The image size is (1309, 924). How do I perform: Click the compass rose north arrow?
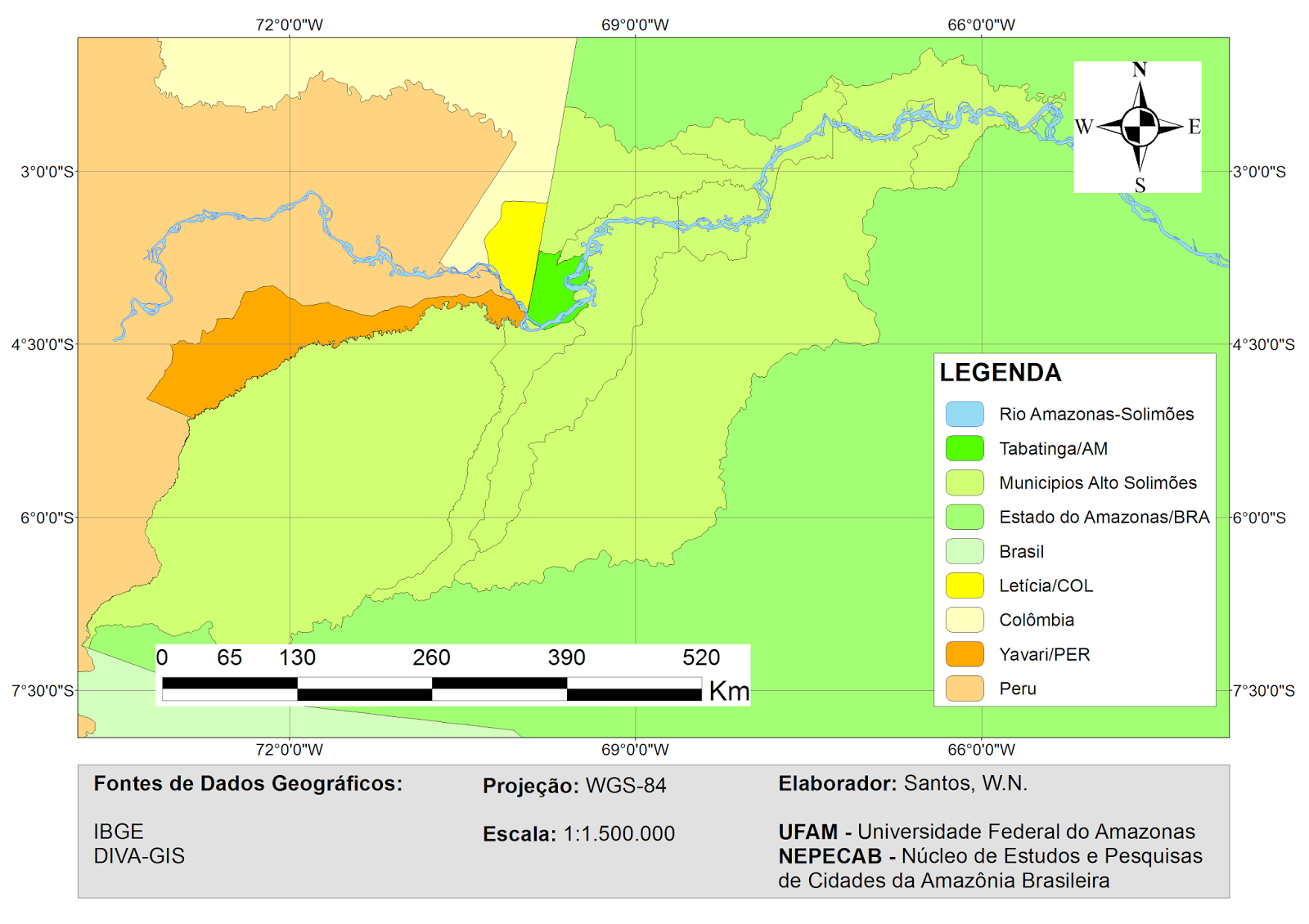coord(1137,90)
